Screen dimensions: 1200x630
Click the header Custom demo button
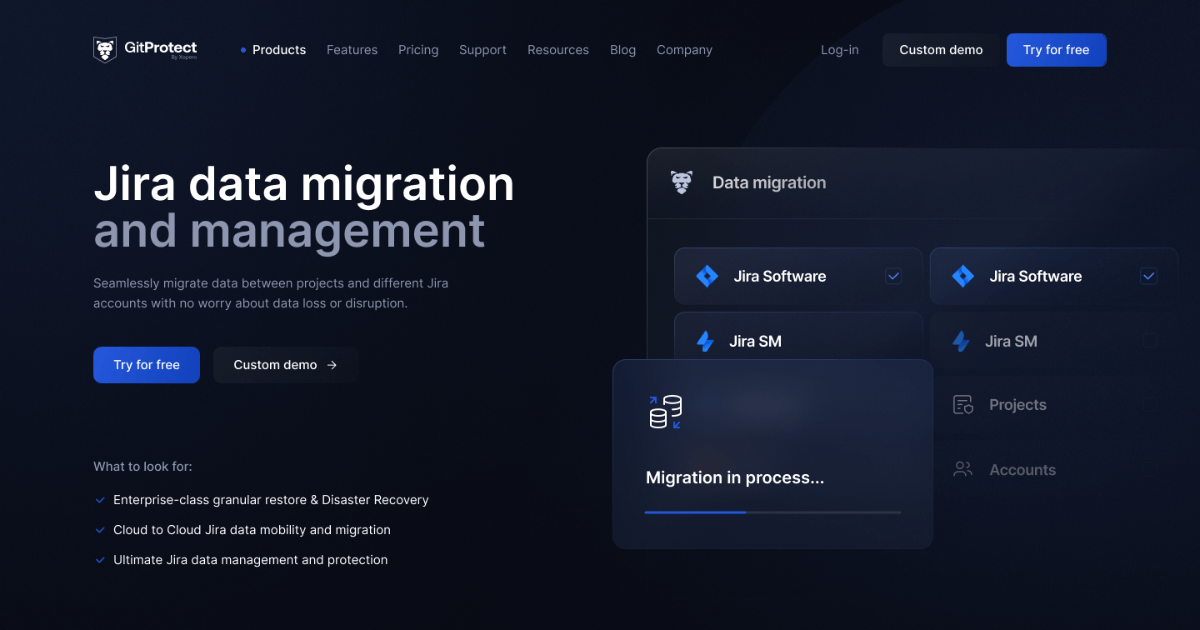pyautogui.click(x=940, y=50)
